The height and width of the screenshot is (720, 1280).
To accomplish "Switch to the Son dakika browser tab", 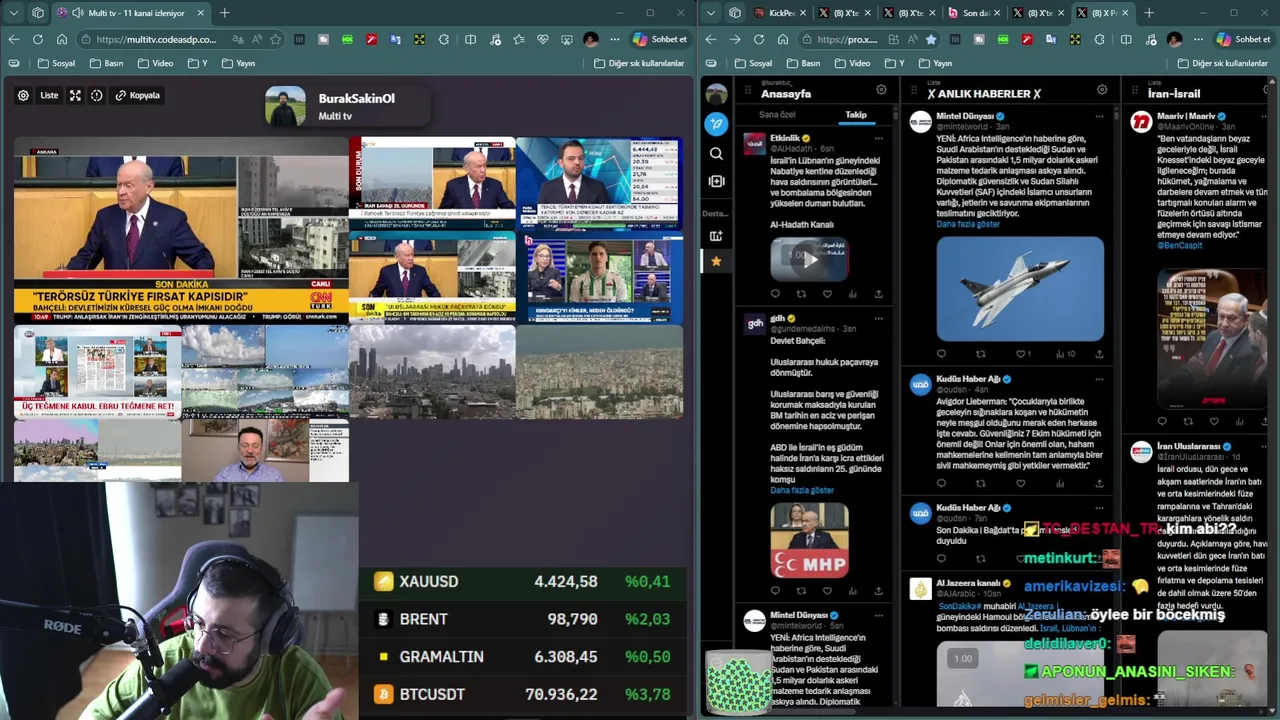I will [x=975, y=13].
